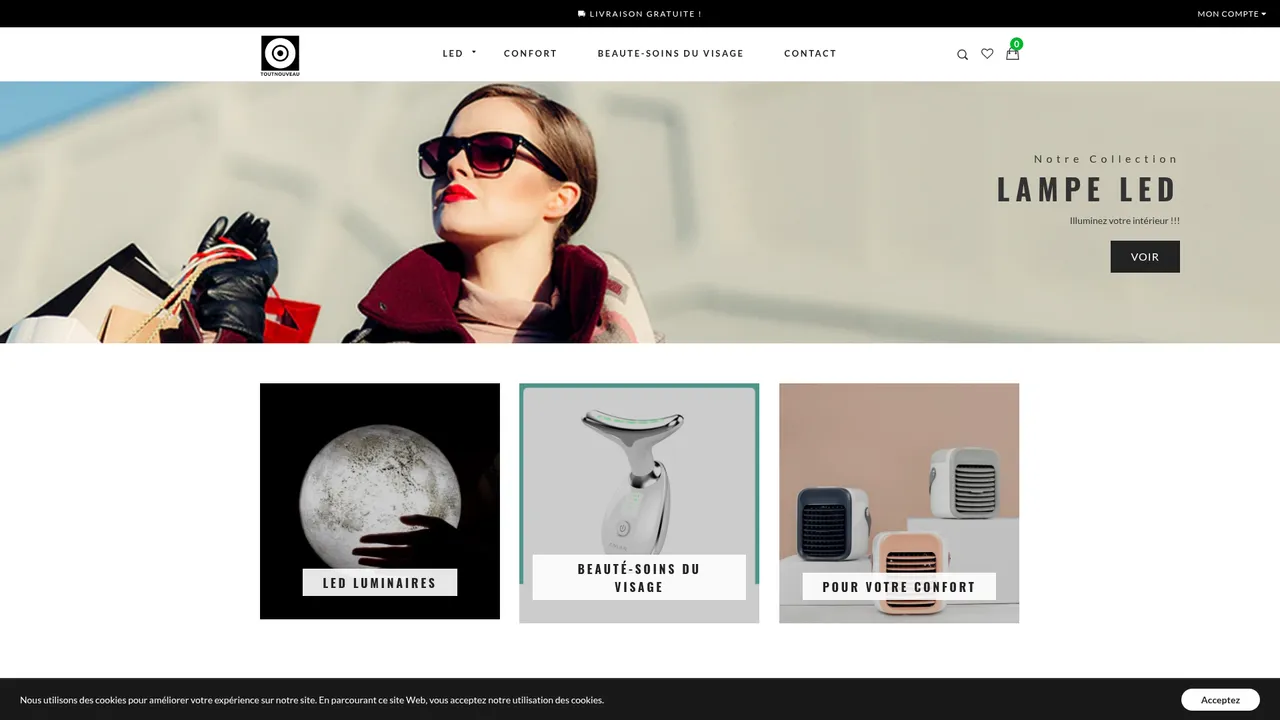Open the BEAUTÉ-SOINS DU VISAGE category label
The height and width of the screenshot is (720, 1280).
tap(639, 578)
